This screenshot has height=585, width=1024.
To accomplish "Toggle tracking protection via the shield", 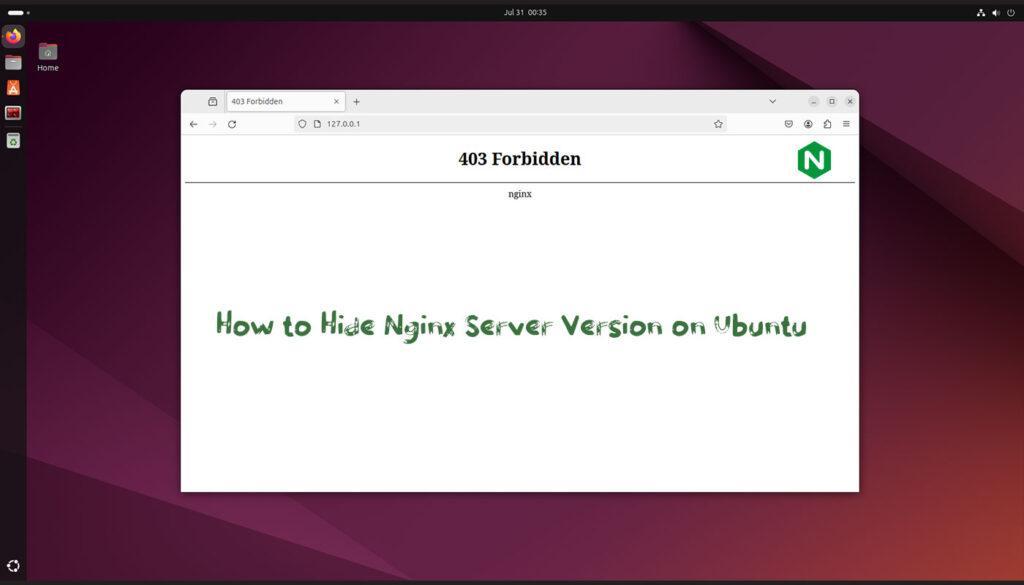I will point(302,124).
